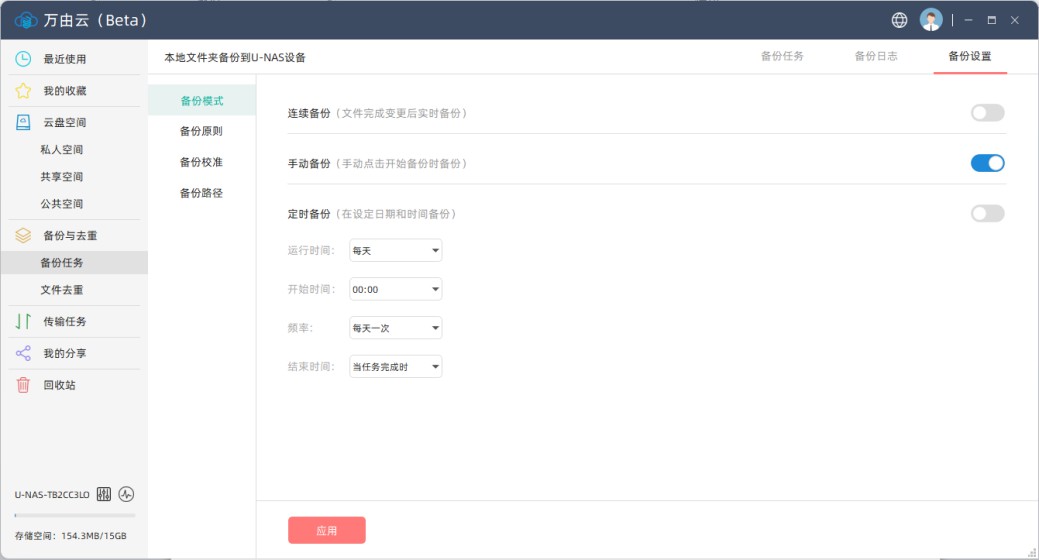Click the storage space usage bar

point(74,516)
